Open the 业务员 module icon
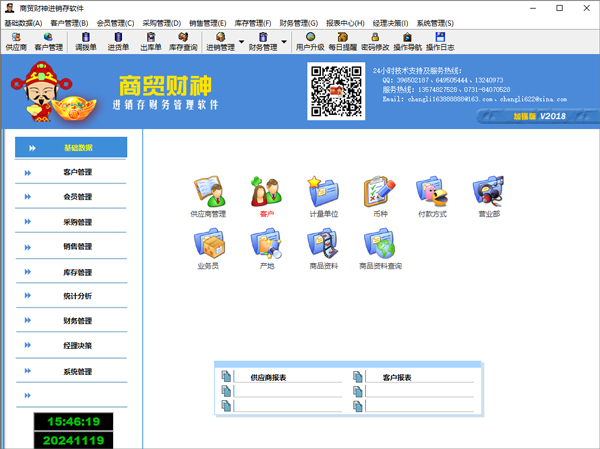 pyautogui.click(x=208, y=249)
